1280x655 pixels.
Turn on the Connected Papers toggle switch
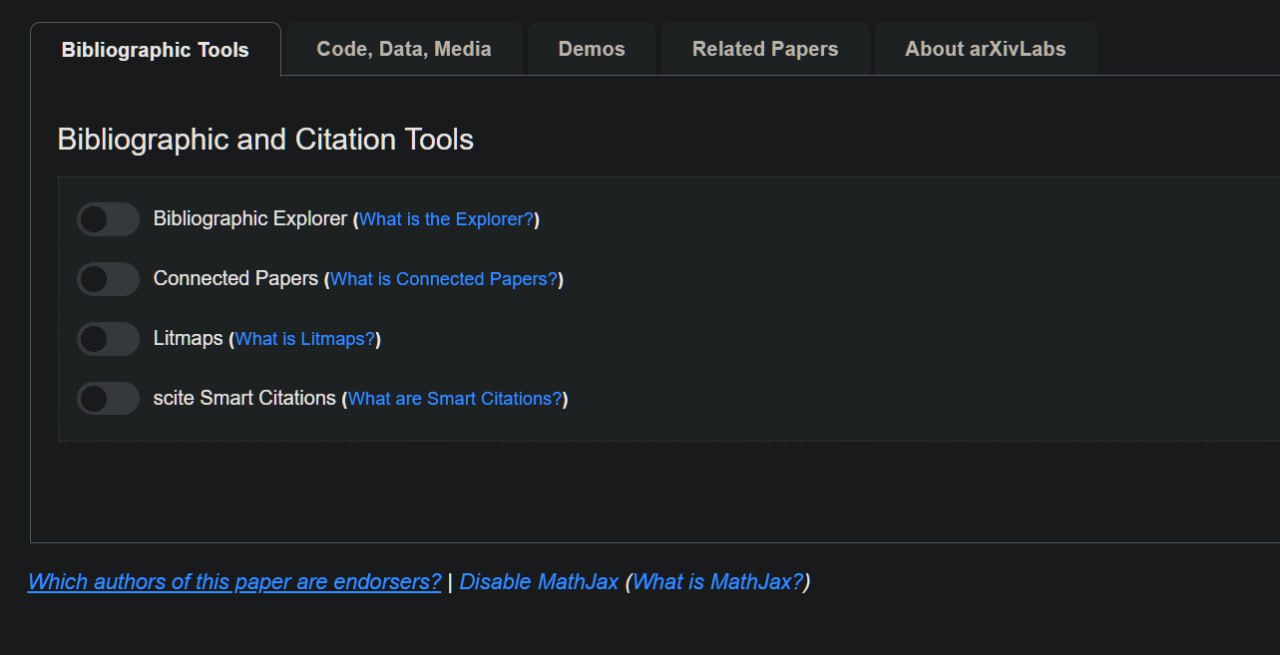pos(108,279)
